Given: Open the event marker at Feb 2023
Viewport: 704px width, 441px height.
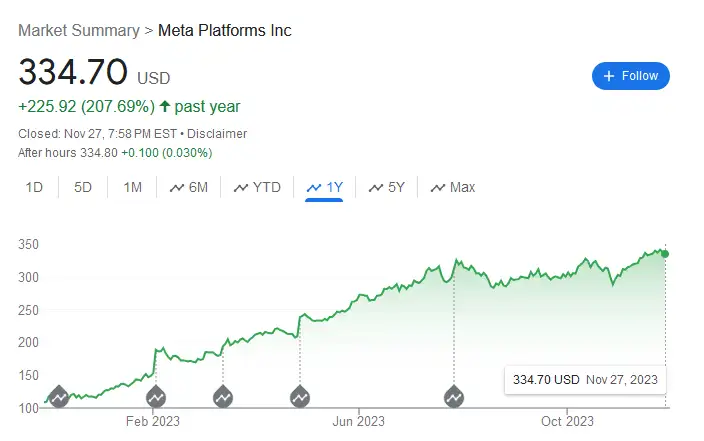Looking at the screenshot, I should [156, 397].
